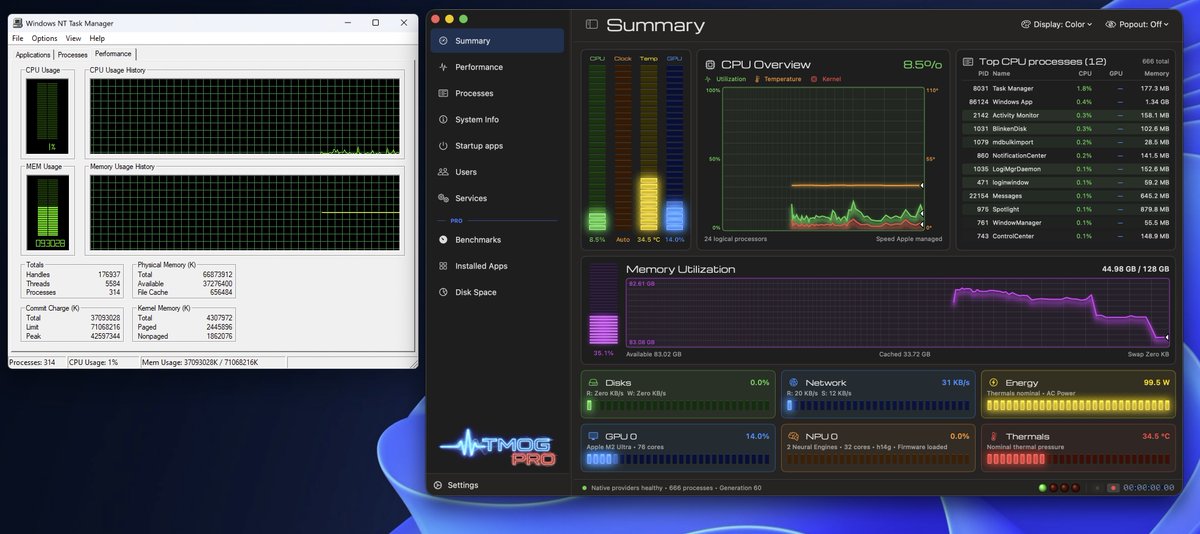Screen dimensions: 1200x534
Task: Click the GPU 0 monitor icon
Action: (593, 437)
